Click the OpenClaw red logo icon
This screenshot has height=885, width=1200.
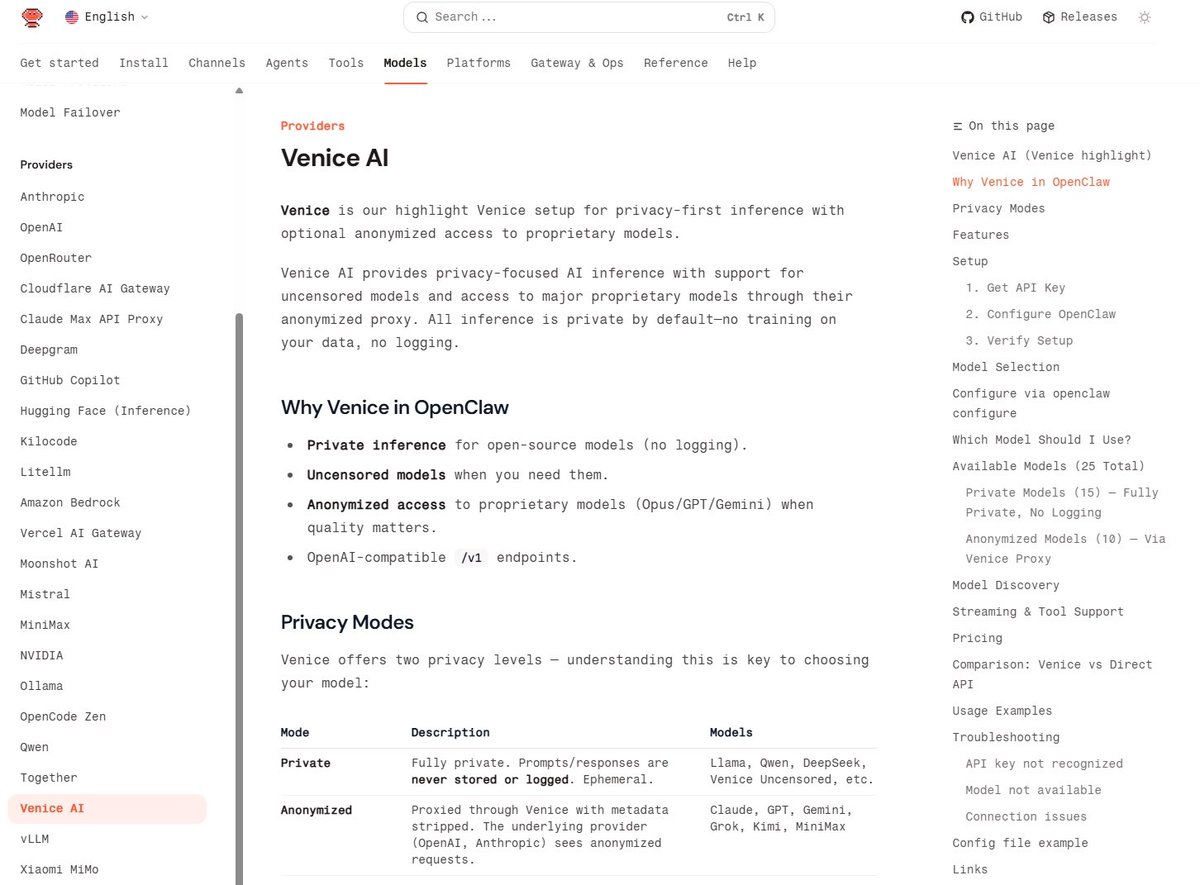click(x=33, y=17)
